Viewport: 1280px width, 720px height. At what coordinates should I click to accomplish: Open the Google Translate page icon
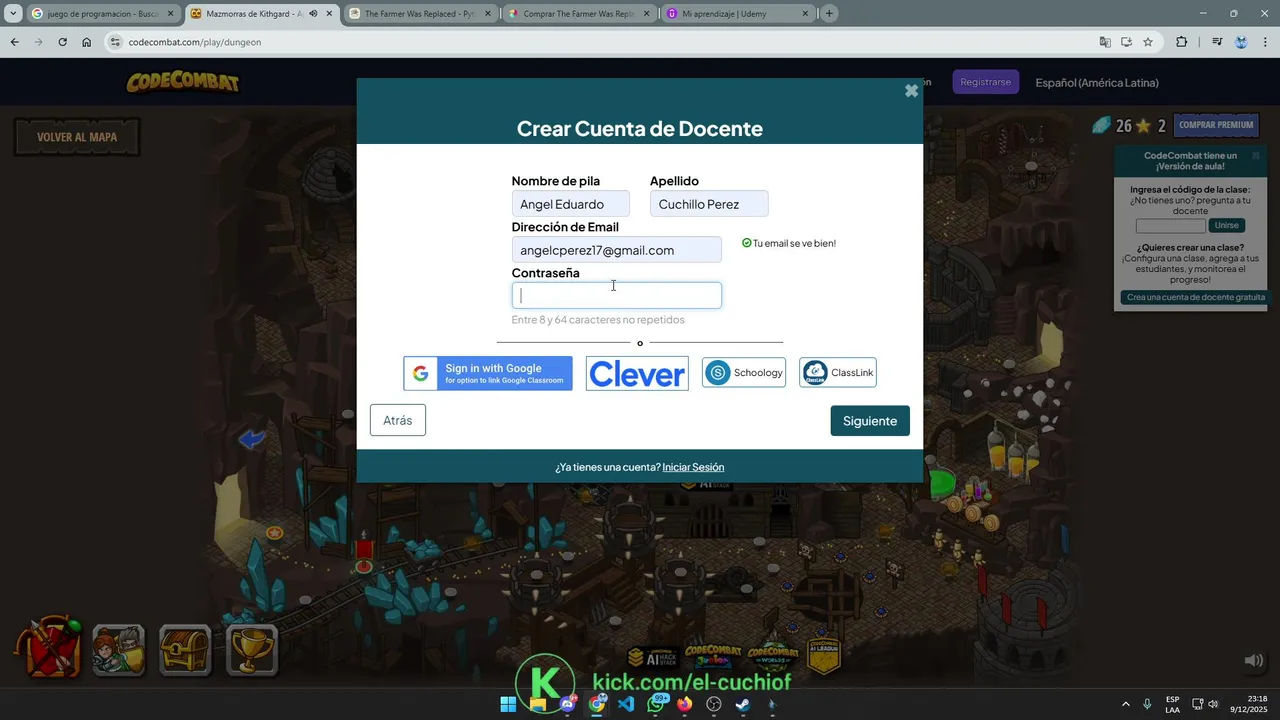(x=1105, y=42)
